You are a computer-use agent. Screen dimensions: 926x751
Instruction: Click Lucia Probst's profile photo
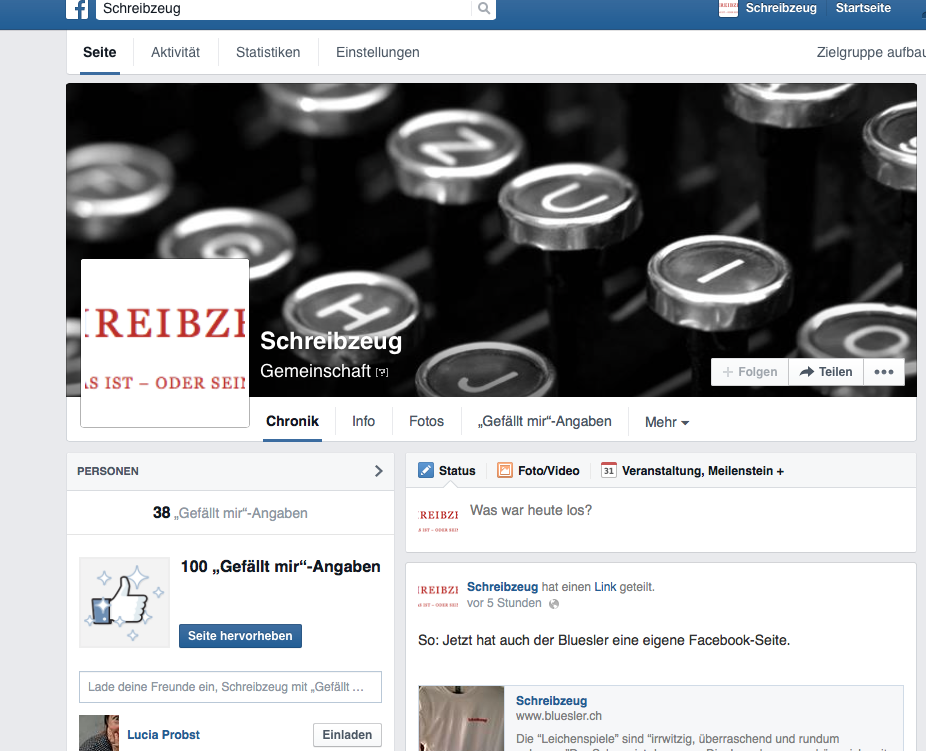(x=99, y=733)
